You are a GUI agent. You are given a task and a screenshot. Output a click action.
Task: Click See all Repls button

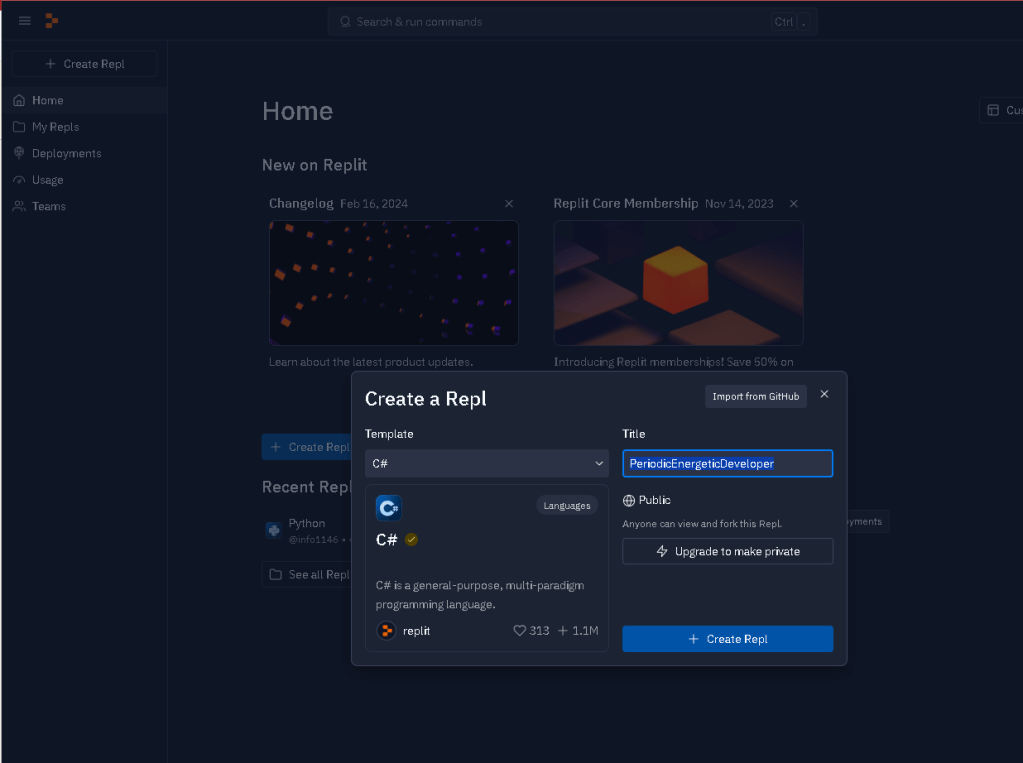(307, 574)
